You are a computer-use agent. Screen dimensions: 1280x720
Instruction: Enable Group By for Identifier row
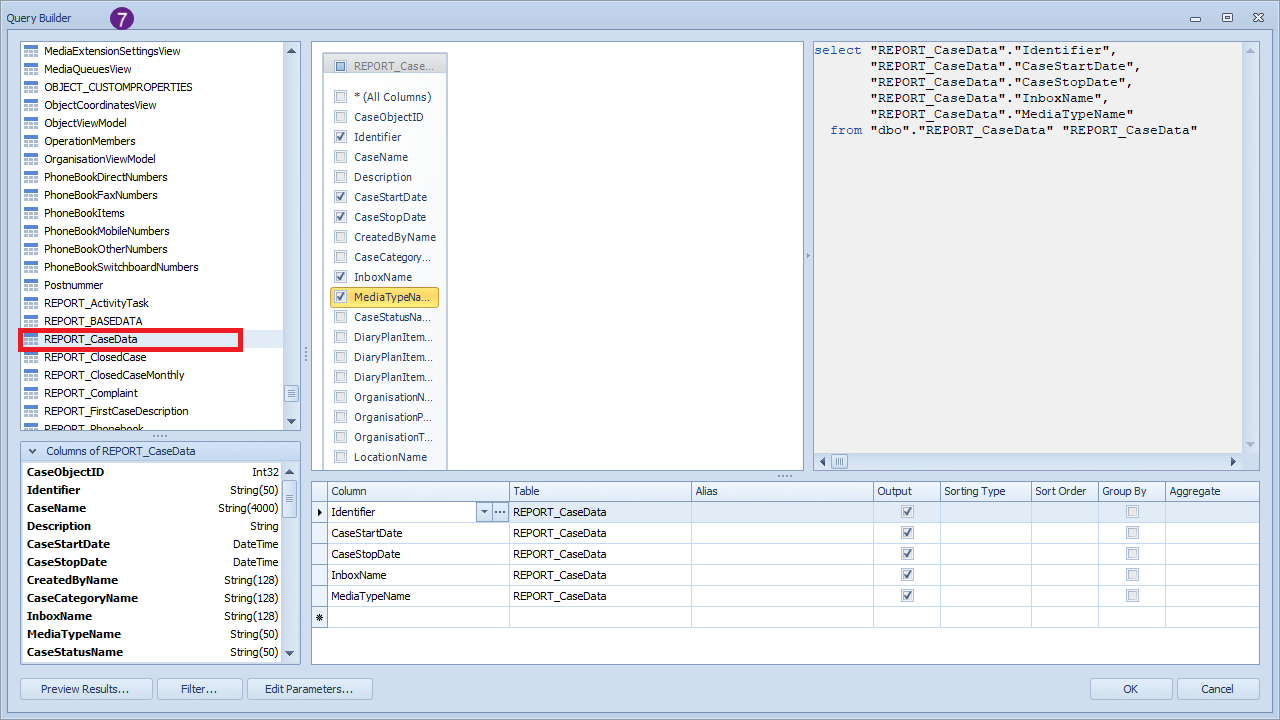click(1132, 512)
